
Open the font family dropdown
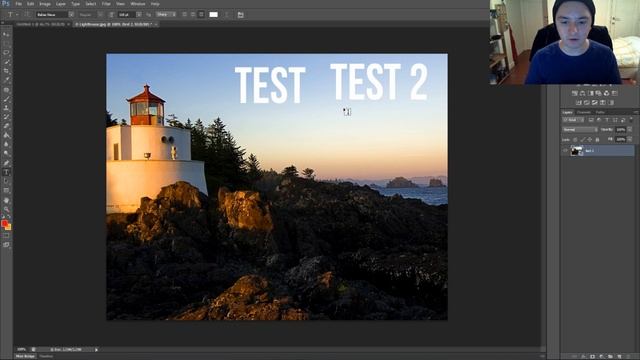[71, 15]
